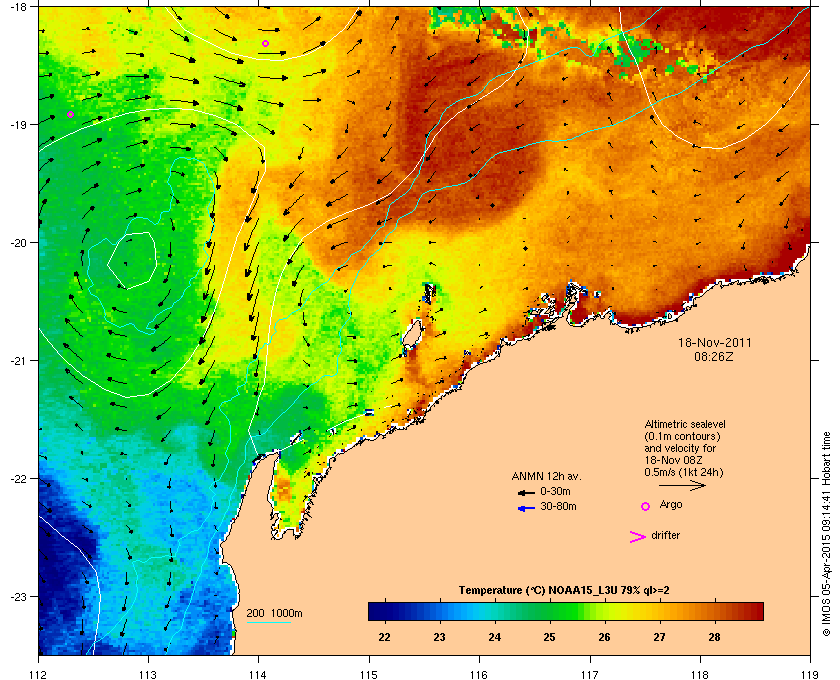Click the date label 18-Nov-2011
The height and width of the screenshot is (680, 840).
coord(715,343)
